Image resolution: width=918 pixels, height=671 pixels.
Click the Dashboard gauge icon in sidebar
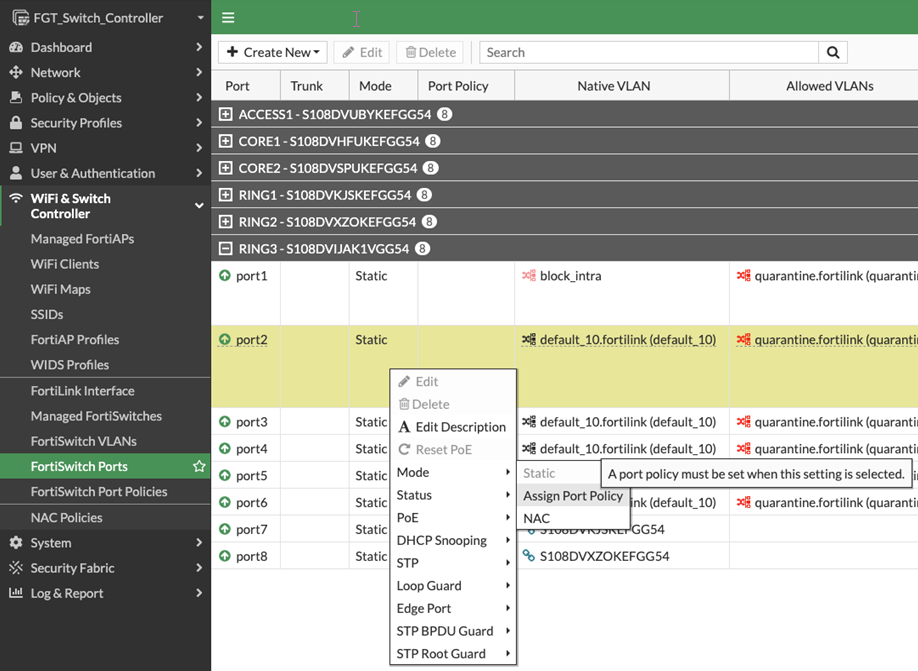[x=16, y=47]
